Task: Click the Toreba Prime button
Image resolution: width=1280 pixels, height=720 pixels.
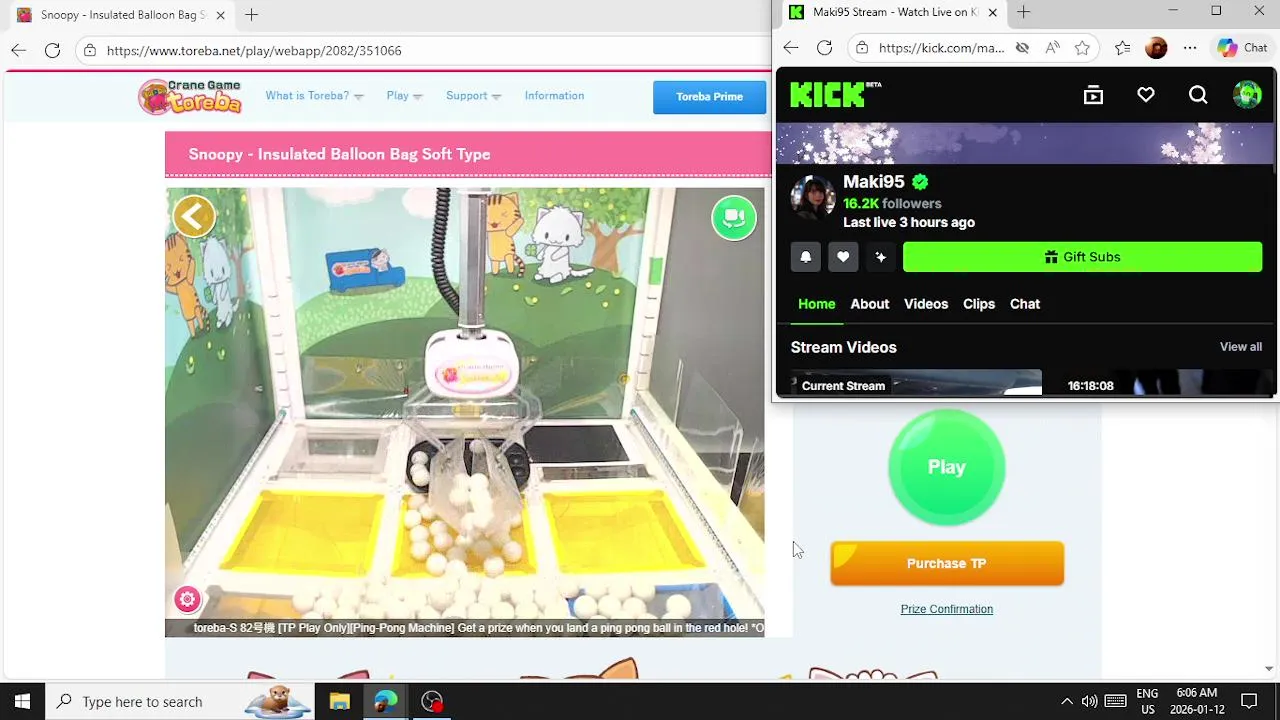Action: [x=709, y=97]
